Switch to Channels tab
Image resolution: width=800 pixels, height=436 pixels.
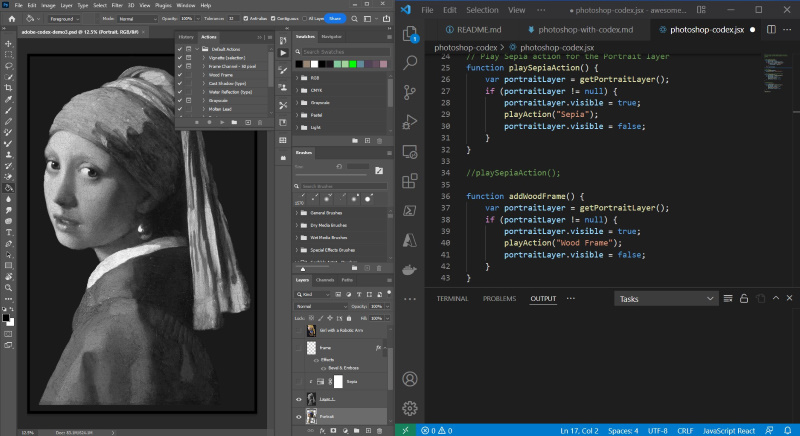324,280
